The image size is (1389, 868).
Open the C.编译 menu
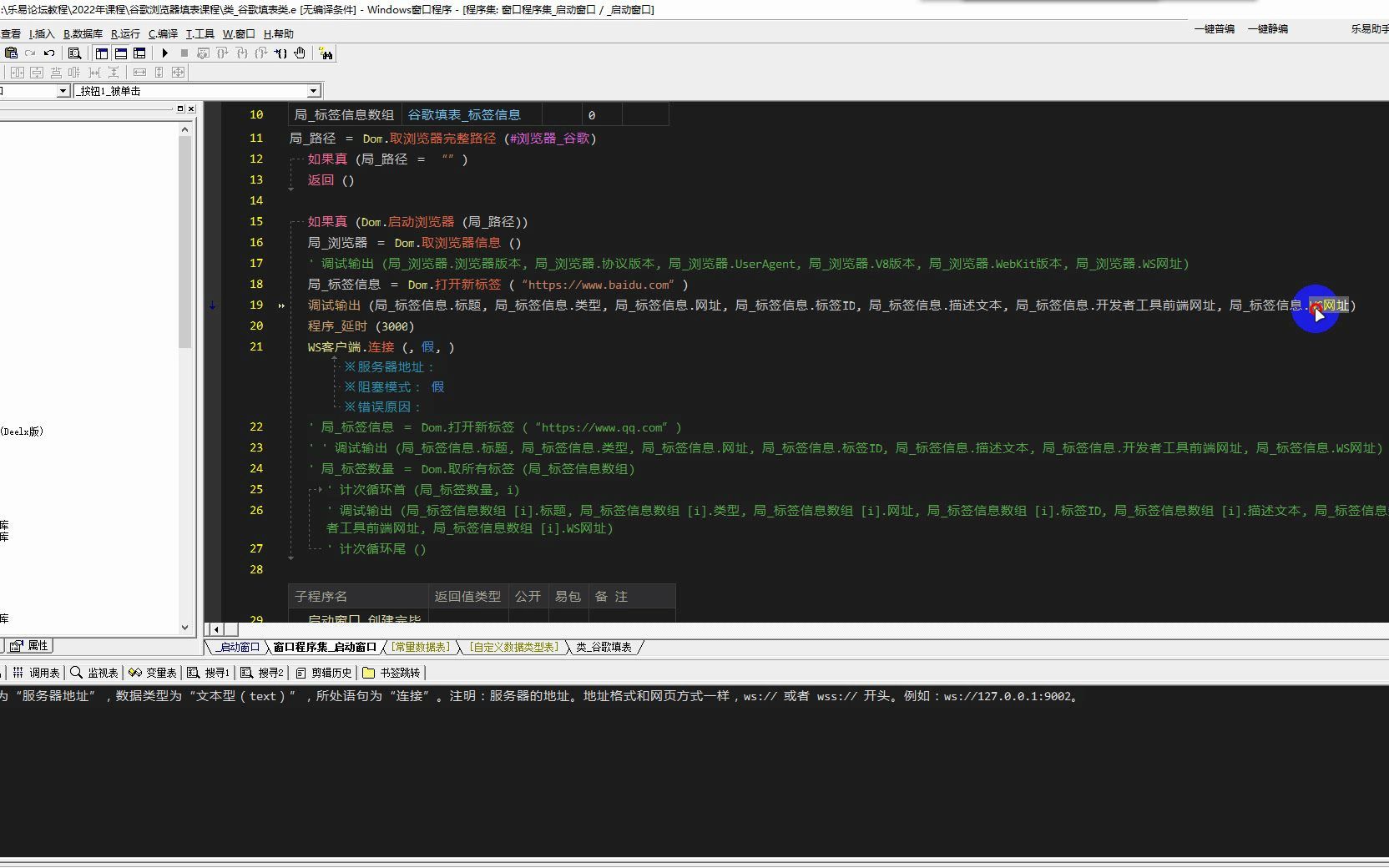pyautogui.click(x=163, y=33)
